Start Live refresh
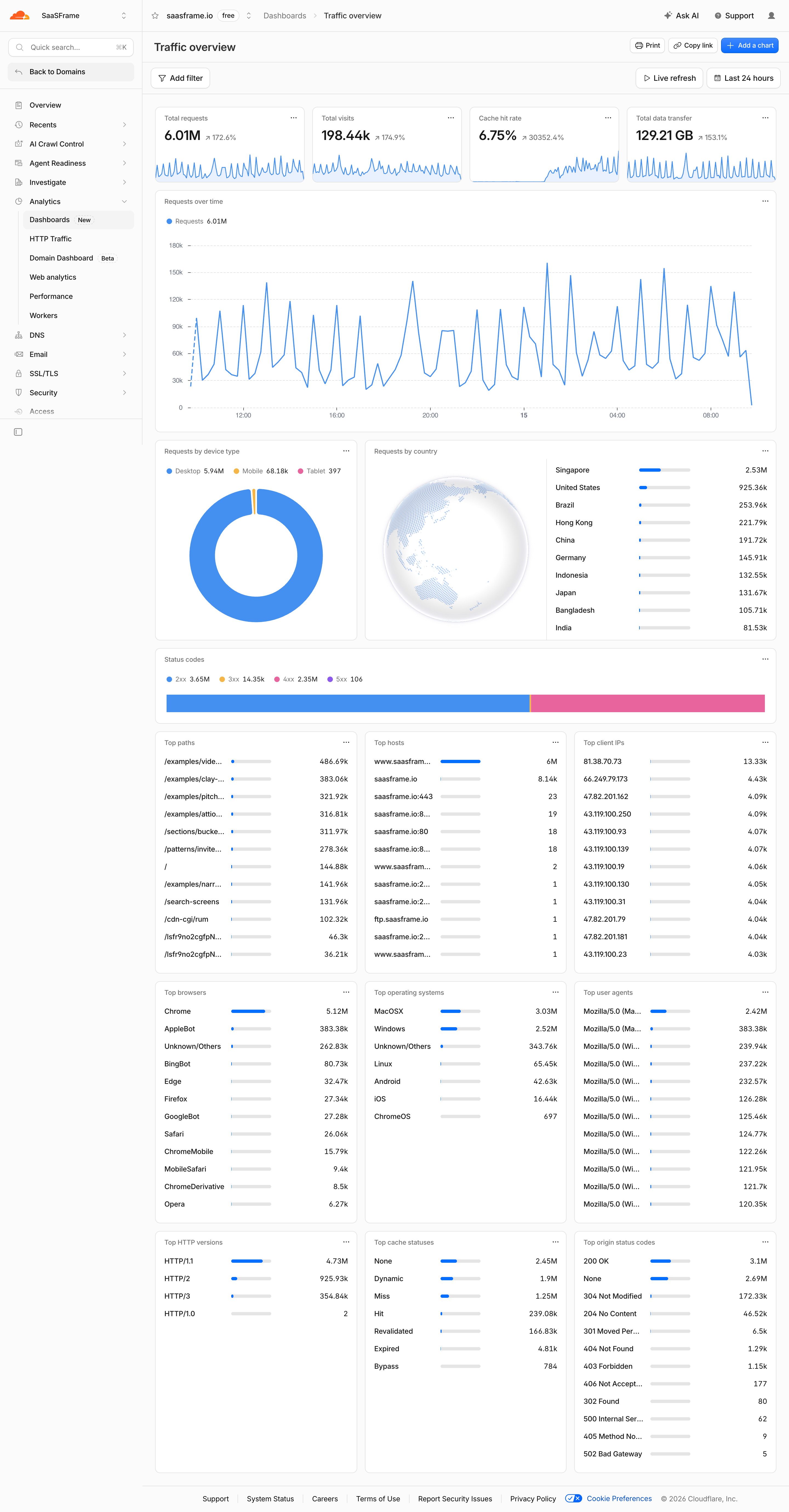This screenshot has height=1512, width=789. [x=669, y=78]
